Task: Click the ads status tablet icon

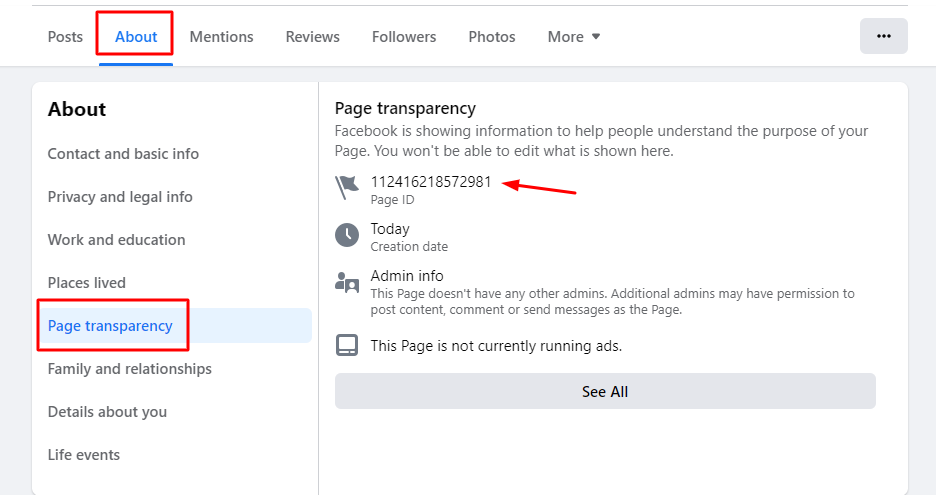Action: click(x=347, y=345)
